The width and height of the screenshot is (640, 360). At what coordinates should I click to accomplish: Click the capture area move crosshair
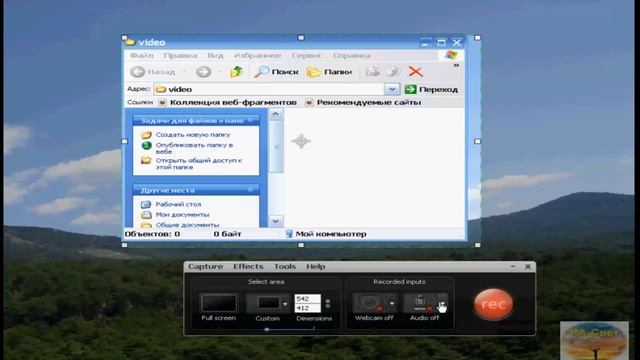click(301, 141)
